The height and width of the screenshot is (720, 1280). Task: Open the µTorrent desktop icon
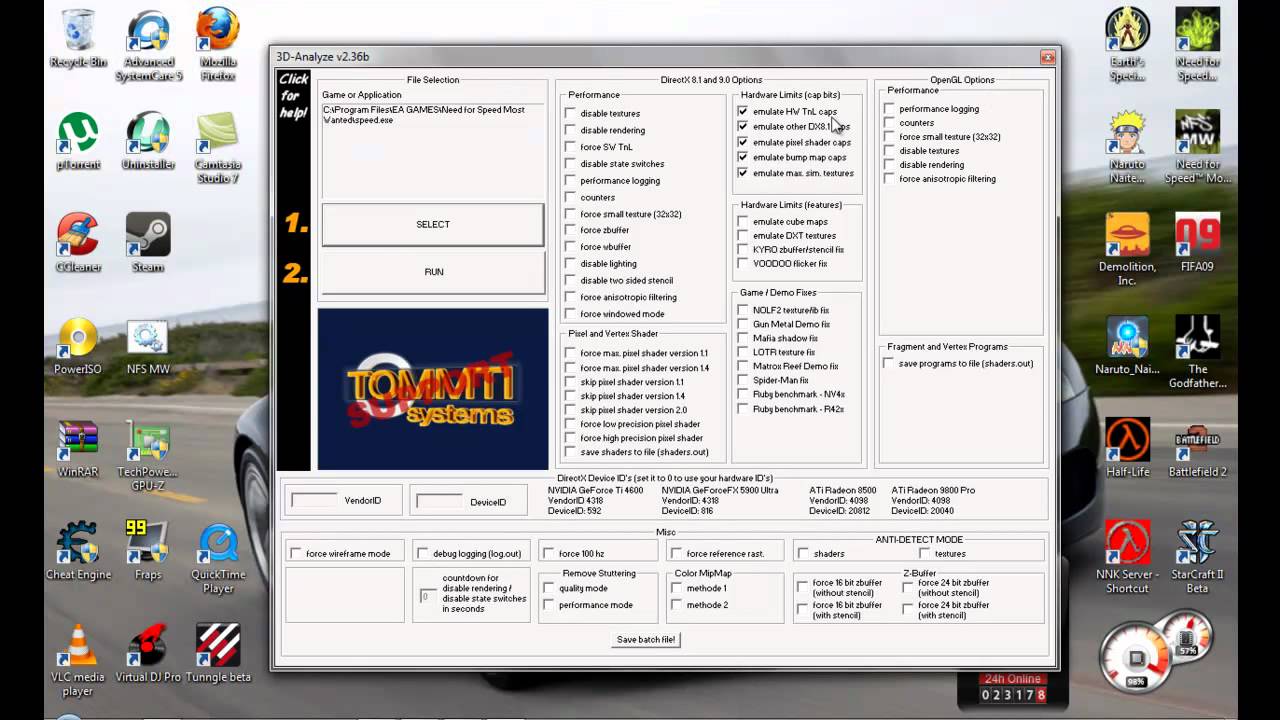tap(78, 141)
